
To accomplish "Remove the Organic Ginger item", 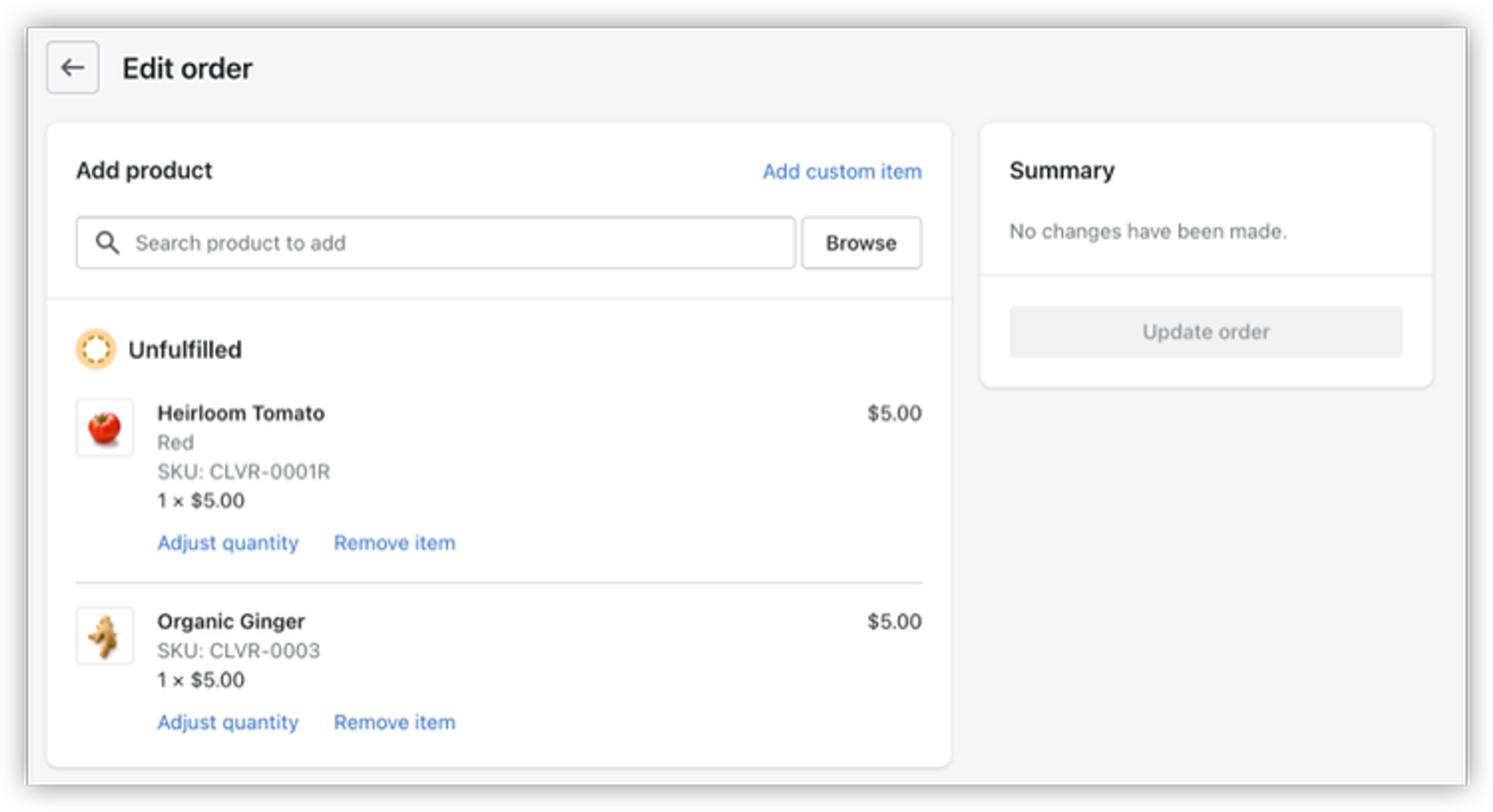I will (394, 722).
